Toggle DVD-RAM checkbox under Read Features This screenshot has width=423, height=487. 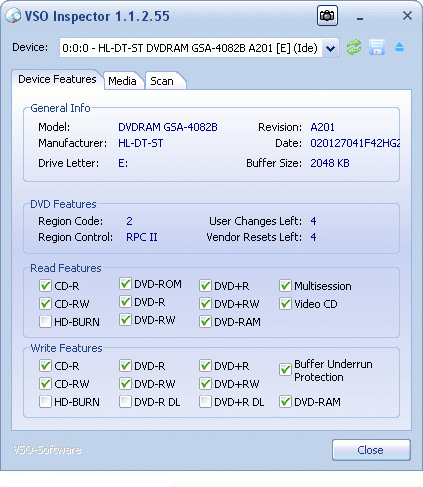point(205,322)
